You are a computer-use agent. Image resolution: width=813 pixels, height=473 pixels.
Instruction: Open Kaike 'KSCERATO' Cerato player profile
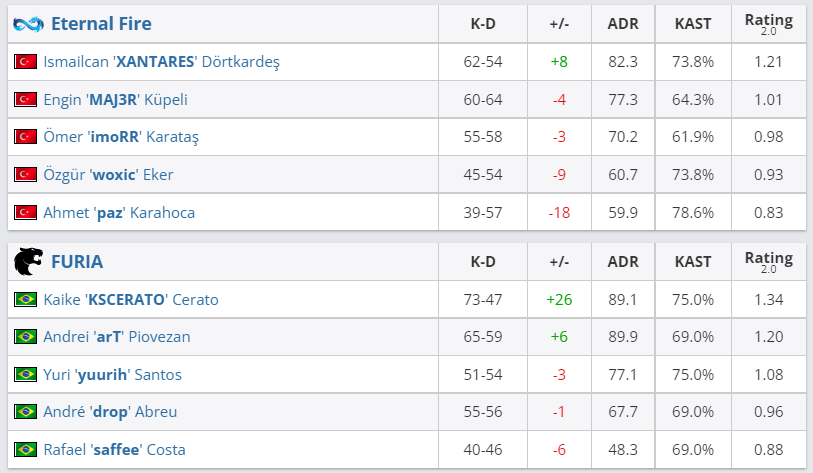pos(131,300)
